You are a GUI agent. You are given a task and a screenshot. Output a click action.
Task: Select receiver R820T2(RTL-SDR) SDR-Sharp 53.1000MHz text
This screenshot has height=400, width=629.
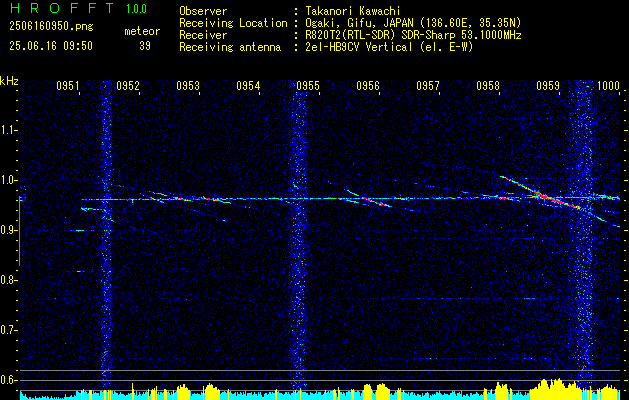414,35
